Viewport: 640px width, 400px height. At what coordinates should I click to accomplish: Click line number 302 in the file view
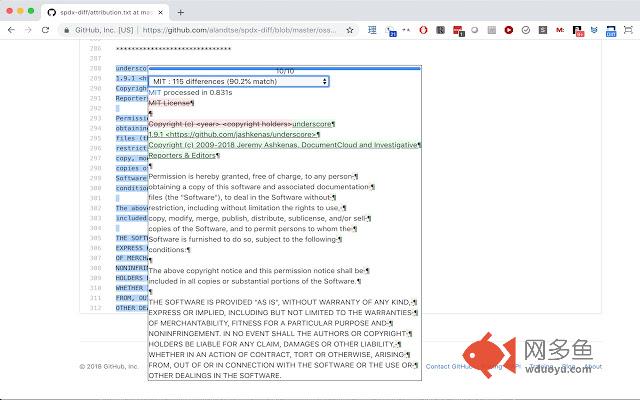(96, 208)
